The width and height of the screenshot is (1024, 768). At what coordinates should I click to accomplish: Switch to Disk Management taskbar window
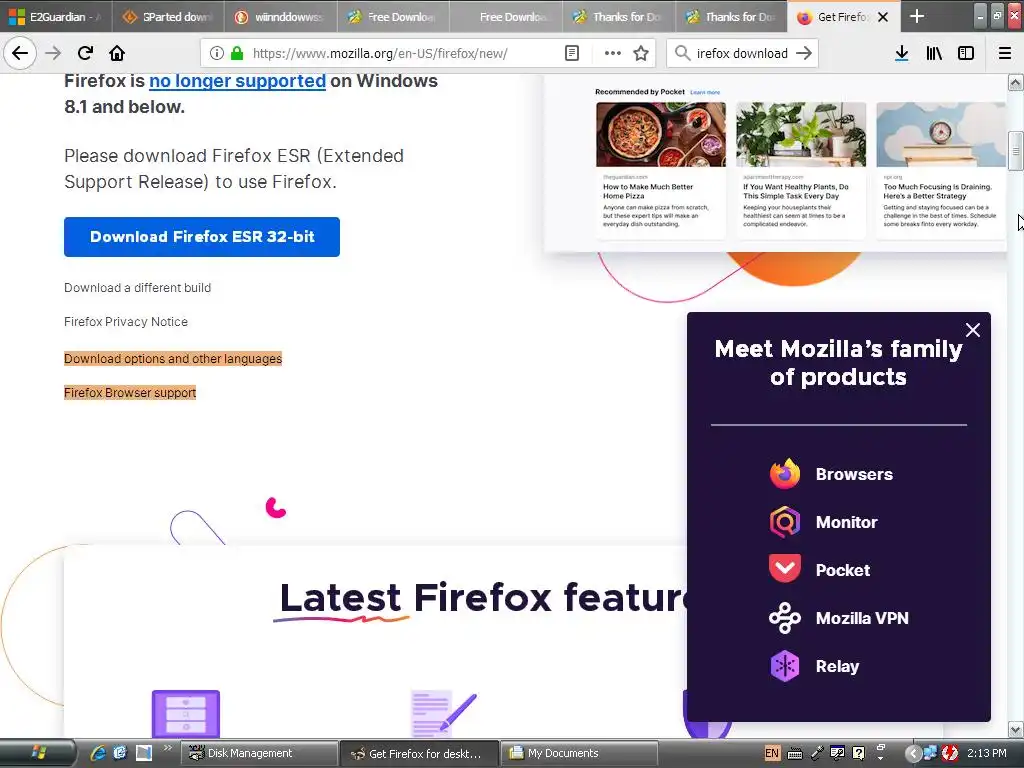tap(259, 753)
